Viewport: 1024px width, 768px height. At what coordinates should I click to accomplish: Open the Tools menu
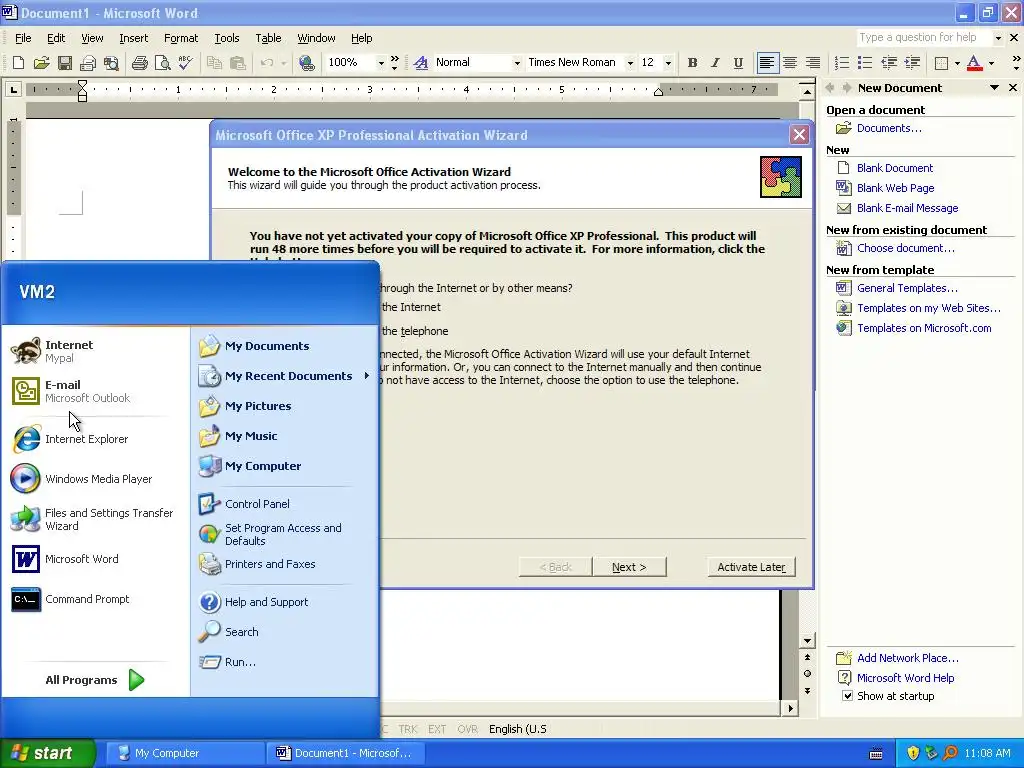click(227, 38)
